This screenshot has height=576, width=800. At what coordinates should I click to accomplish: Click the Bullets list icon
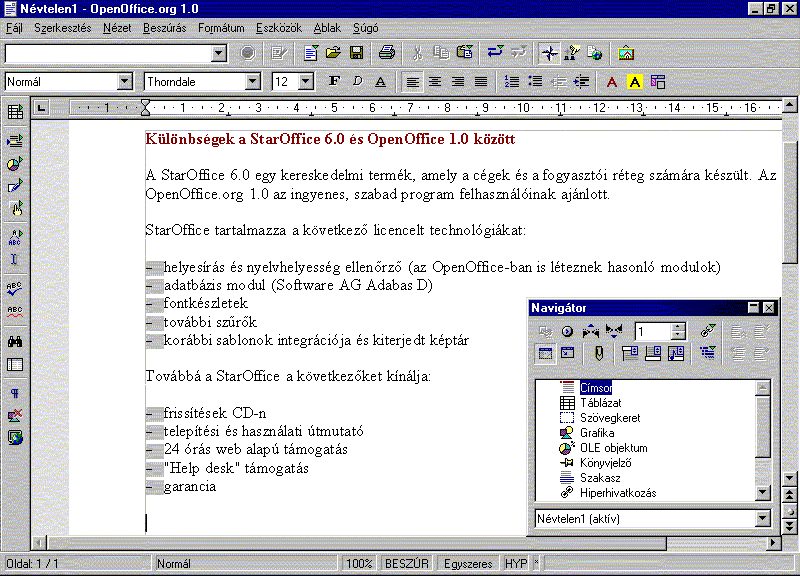coord(535,82)
